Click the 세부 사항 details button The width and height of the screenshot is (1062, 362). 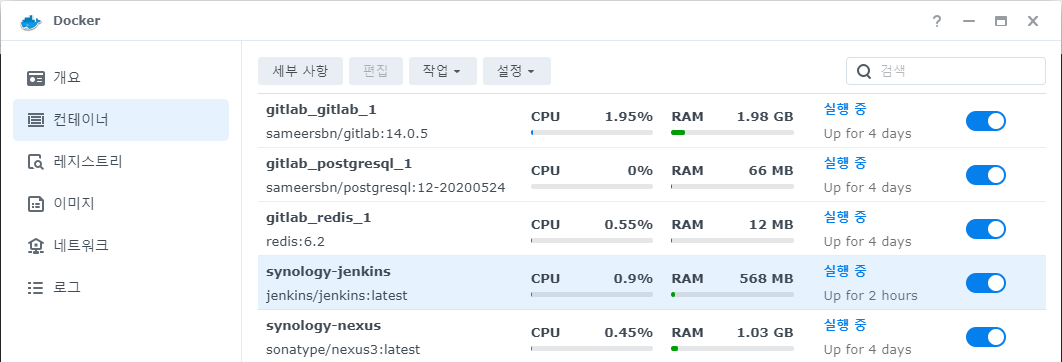click(300, 71)
